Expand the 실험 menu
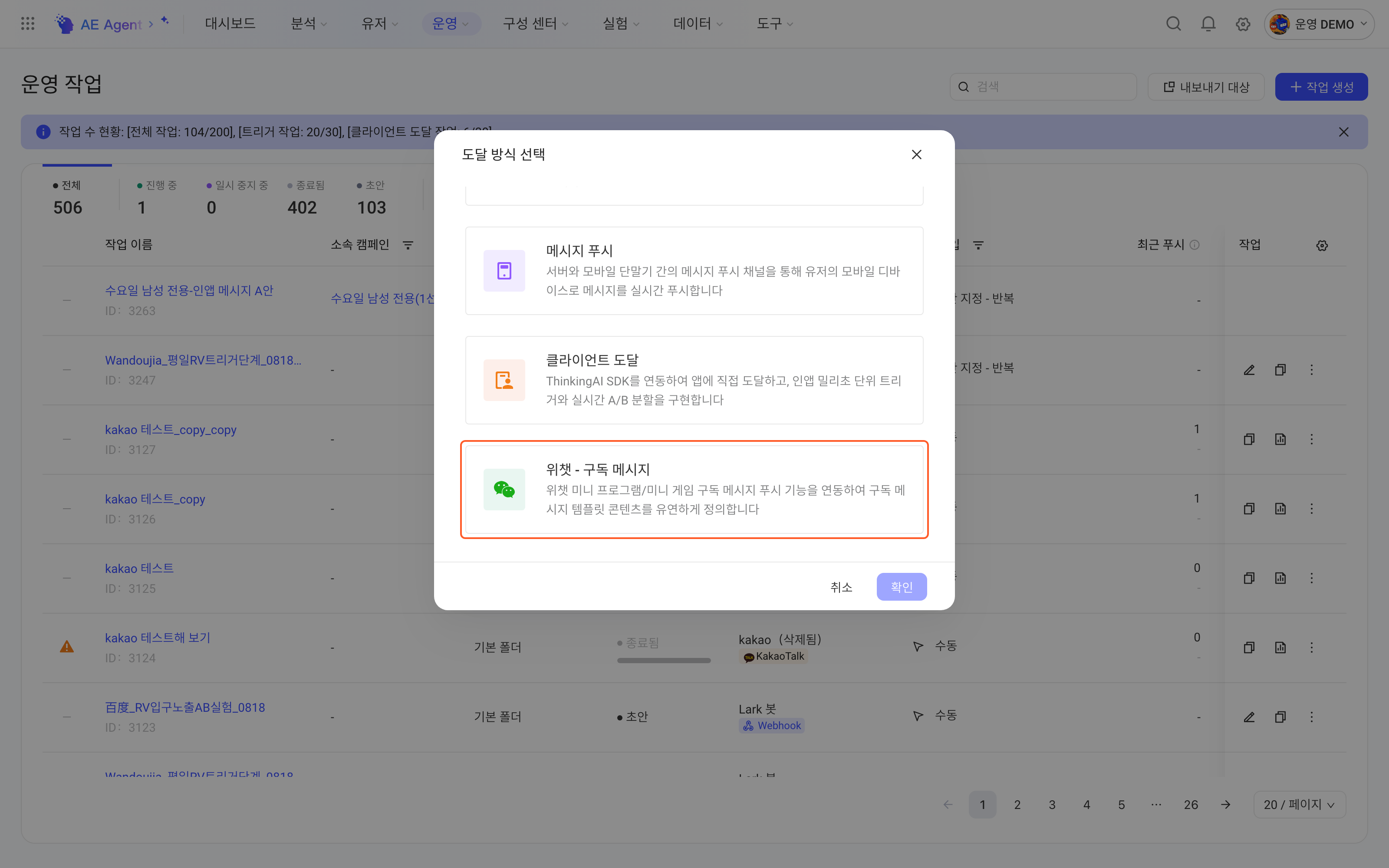 pyautogui.click(x=620, y=23)
